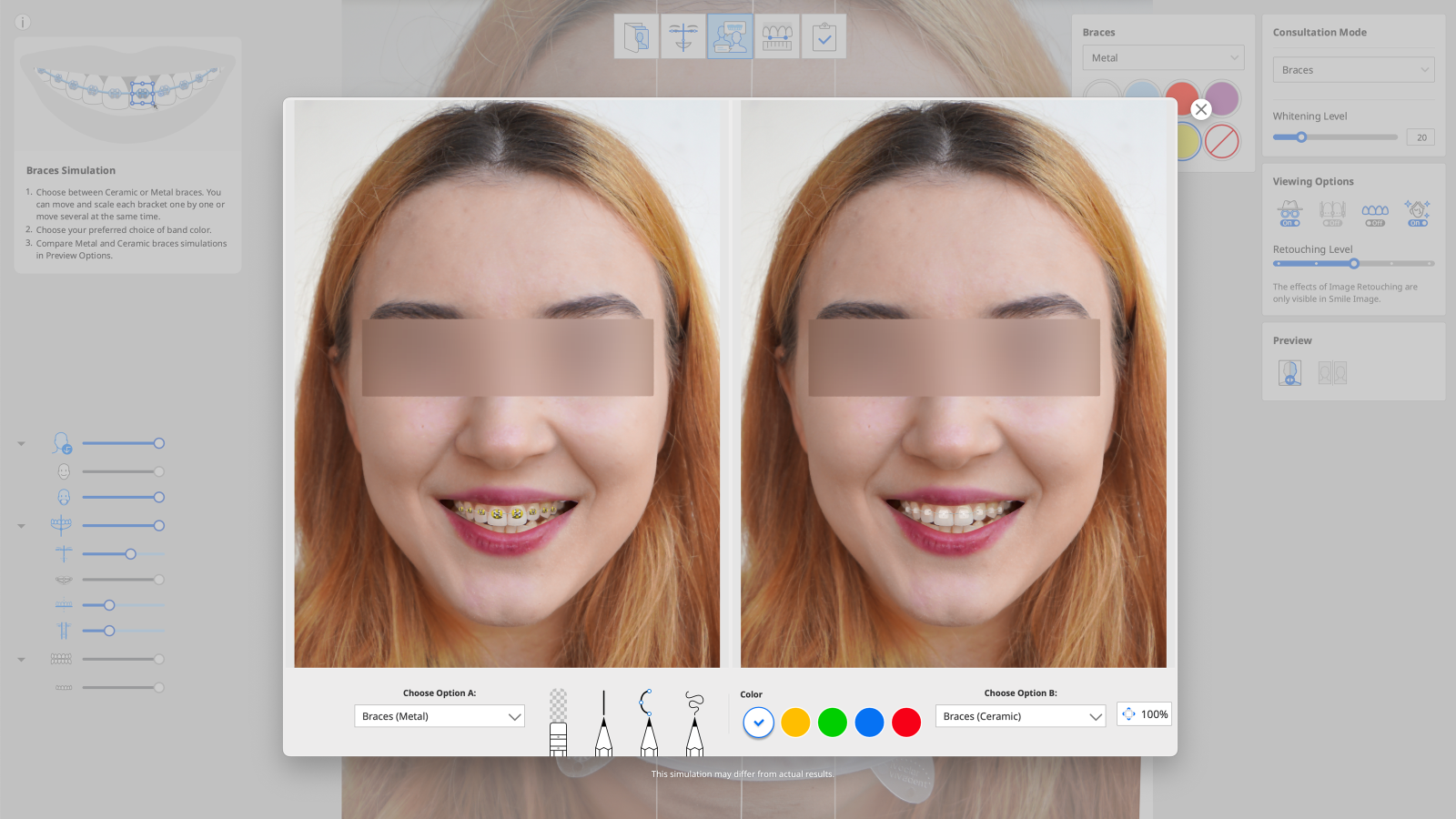Choose the purple band color
Viewport: 1456px width, 819px height.
point(1224,97)
